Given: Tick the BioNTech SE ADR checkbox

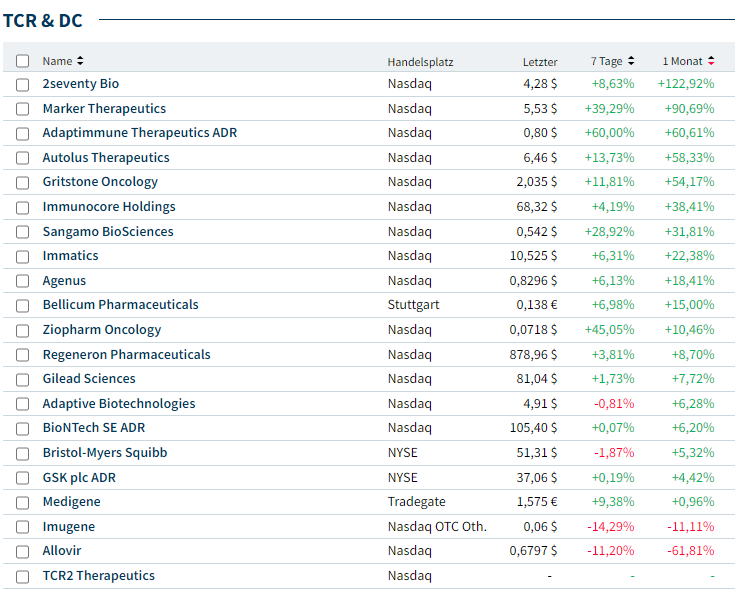Looking at the screenshot, I should click(x=23, y=428).
